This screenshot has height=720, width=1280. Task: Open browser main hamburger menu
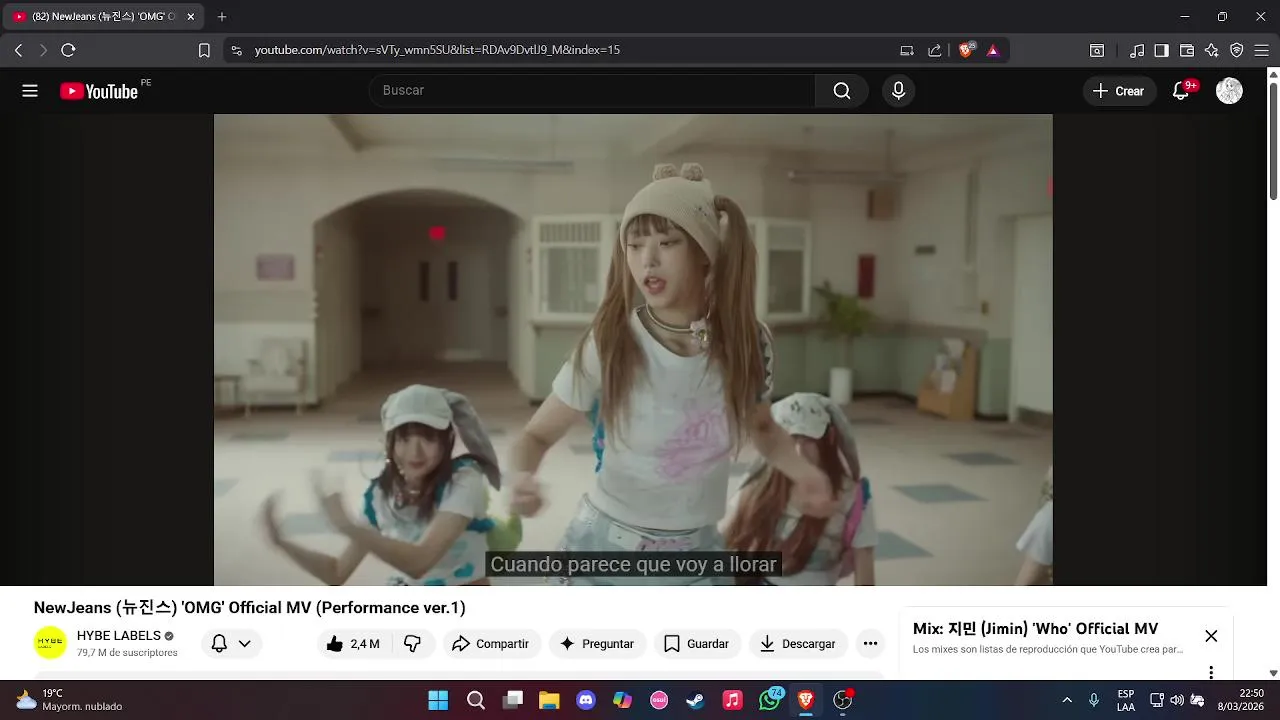click(1262, 50)
